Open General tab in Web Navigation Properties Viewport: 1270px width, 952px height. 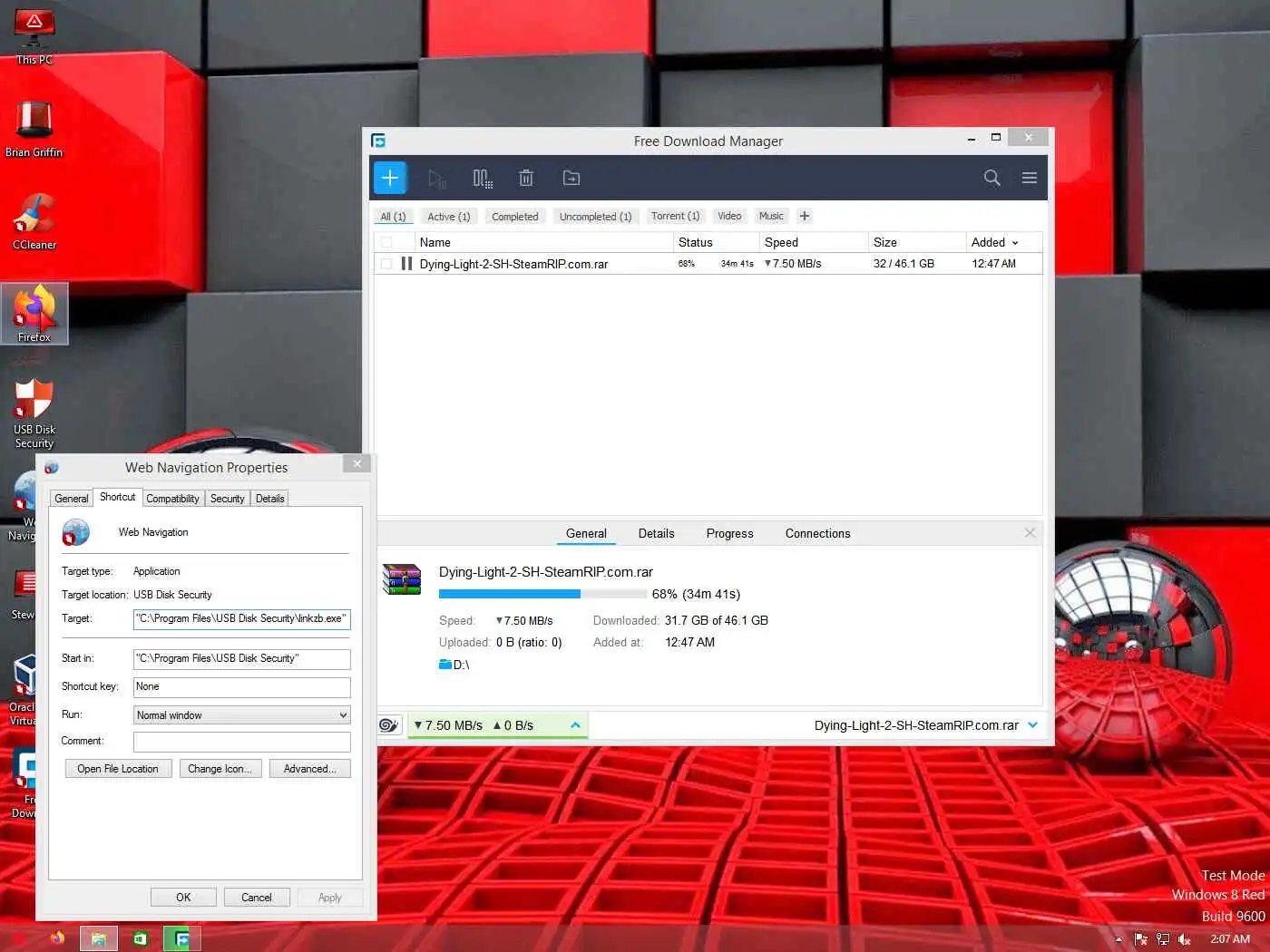(x=72, y=499)
